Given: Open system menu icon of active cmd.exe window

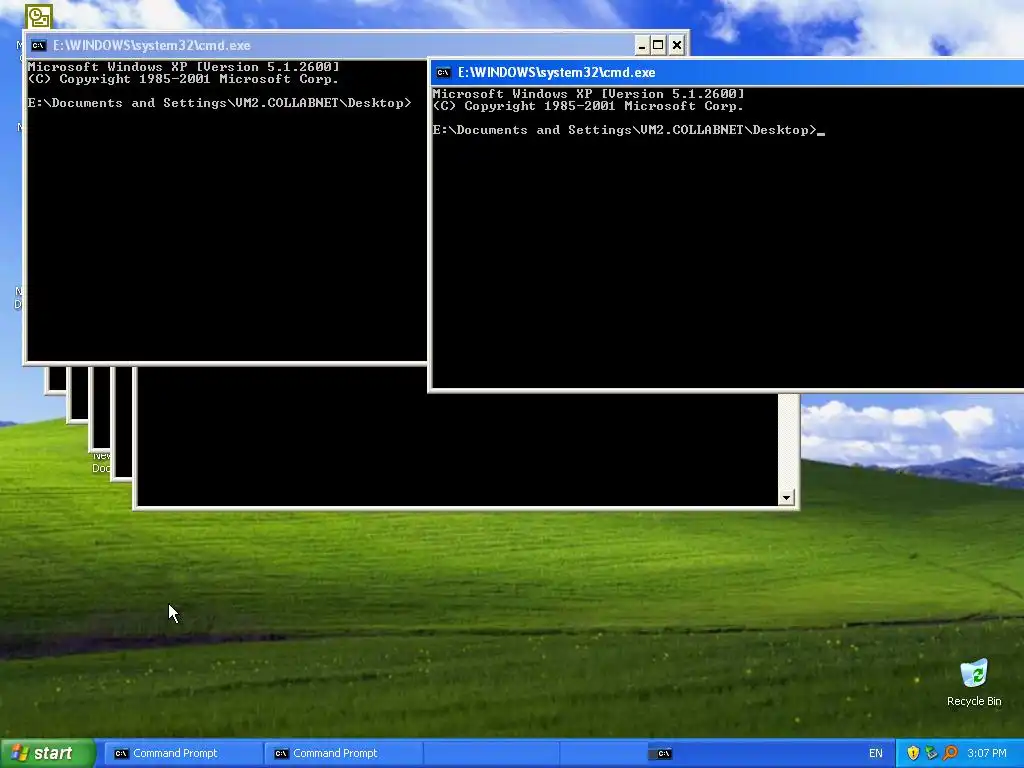Looking at the screenshot, I should (443, 72).
